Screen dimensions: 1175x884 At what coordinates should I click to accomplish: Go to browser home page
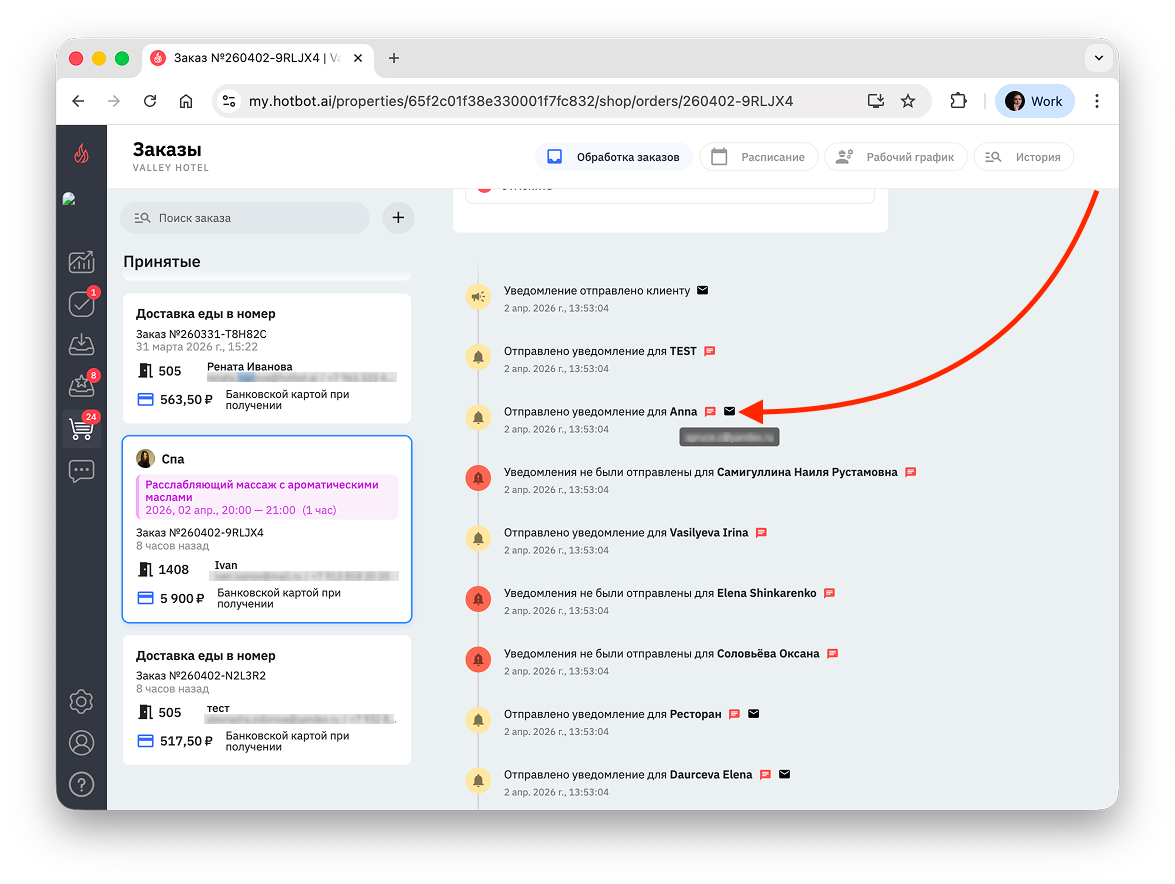186,101
